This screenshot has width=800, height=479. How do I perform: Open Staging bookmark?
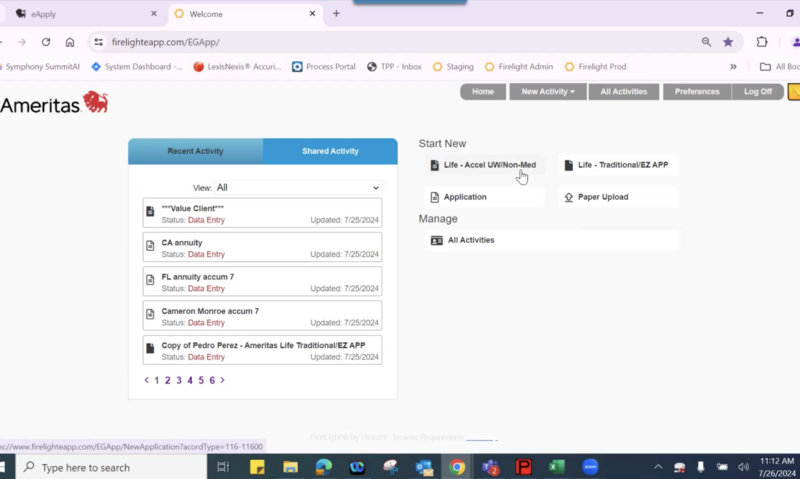453,66
